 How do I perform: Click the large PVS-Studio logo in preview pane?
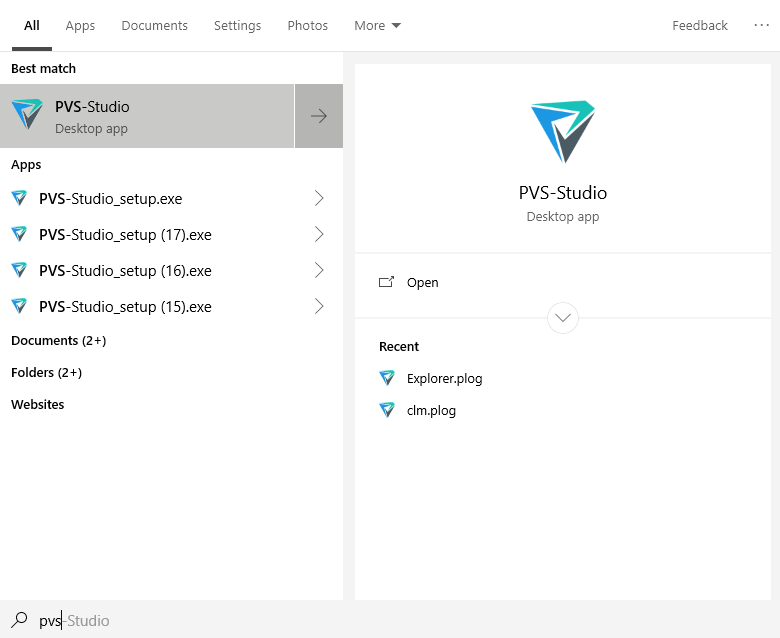(x=562, y=131)
